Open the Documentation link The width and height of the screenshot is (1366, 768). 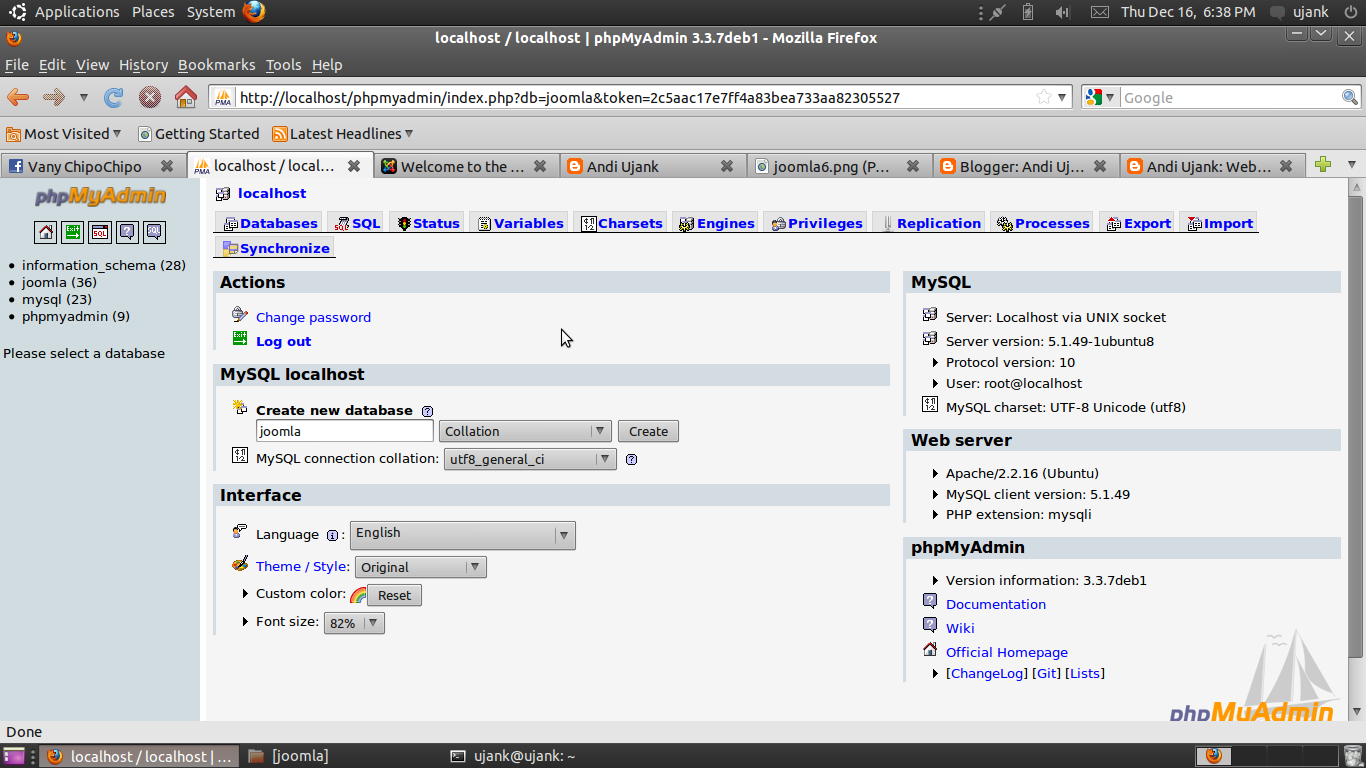coord(996,605)
